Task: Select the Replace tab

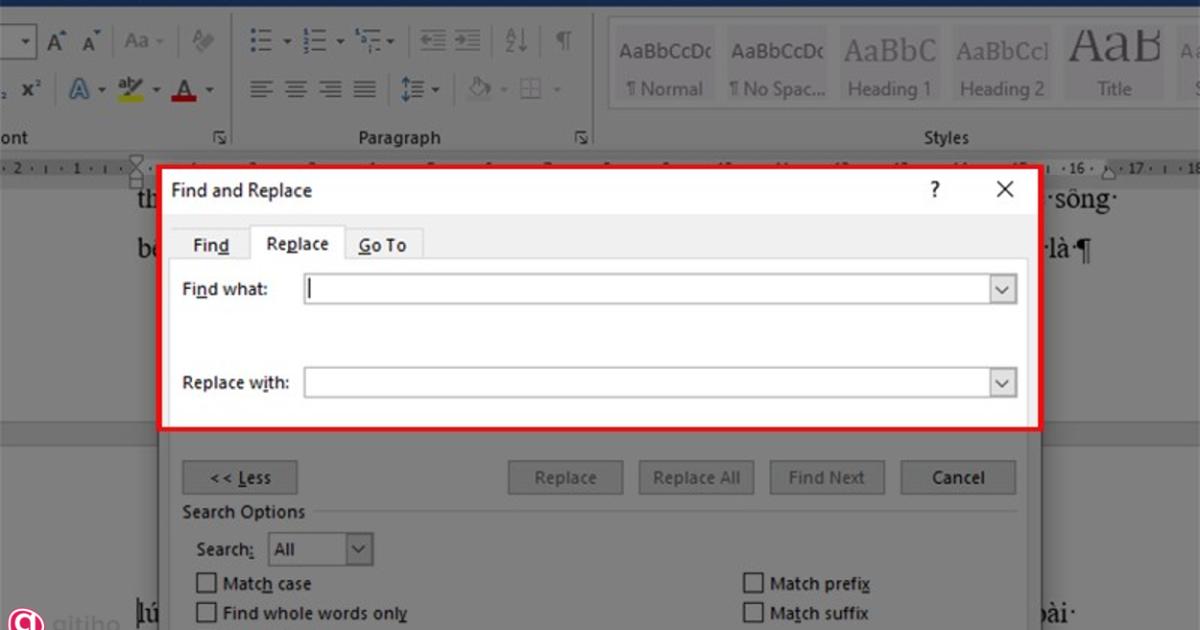Action: [297, 243]
